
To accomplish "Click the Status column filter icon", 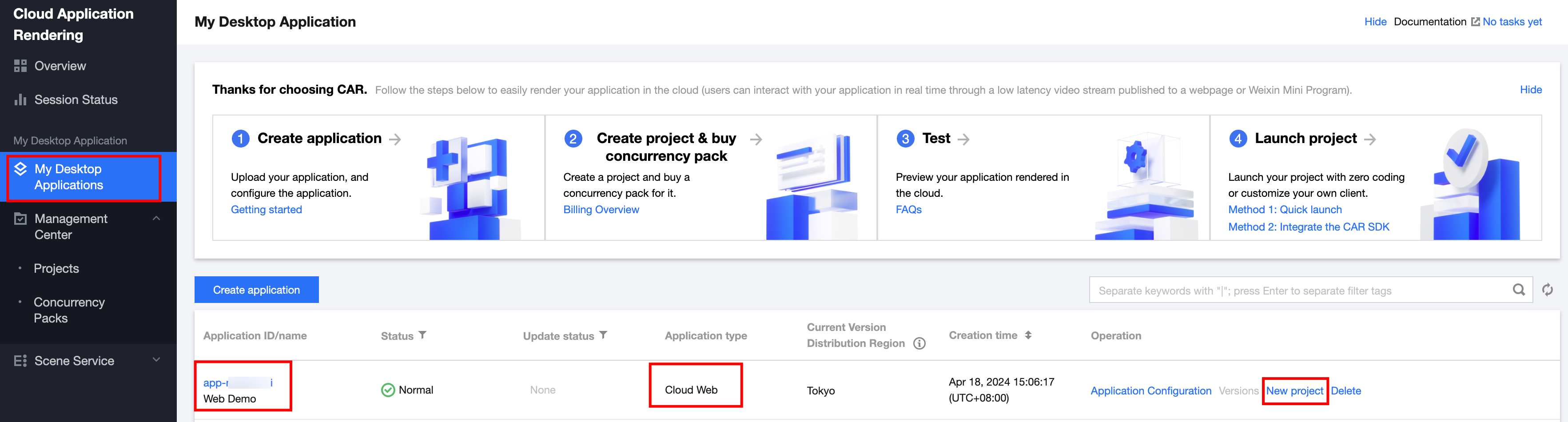I will 422,335.
